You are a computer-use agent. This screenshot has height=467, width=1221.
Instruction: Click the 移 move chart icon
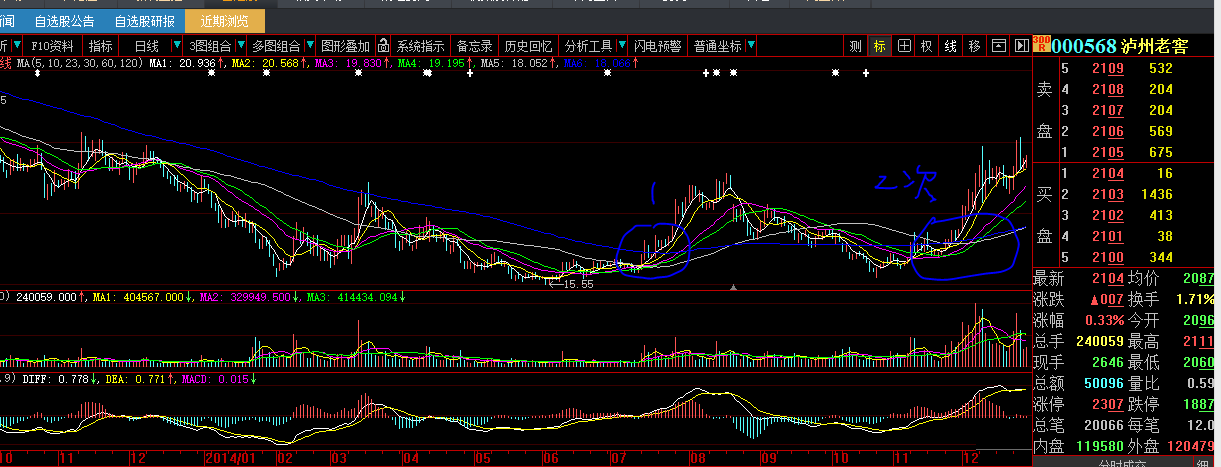(974, 46)
